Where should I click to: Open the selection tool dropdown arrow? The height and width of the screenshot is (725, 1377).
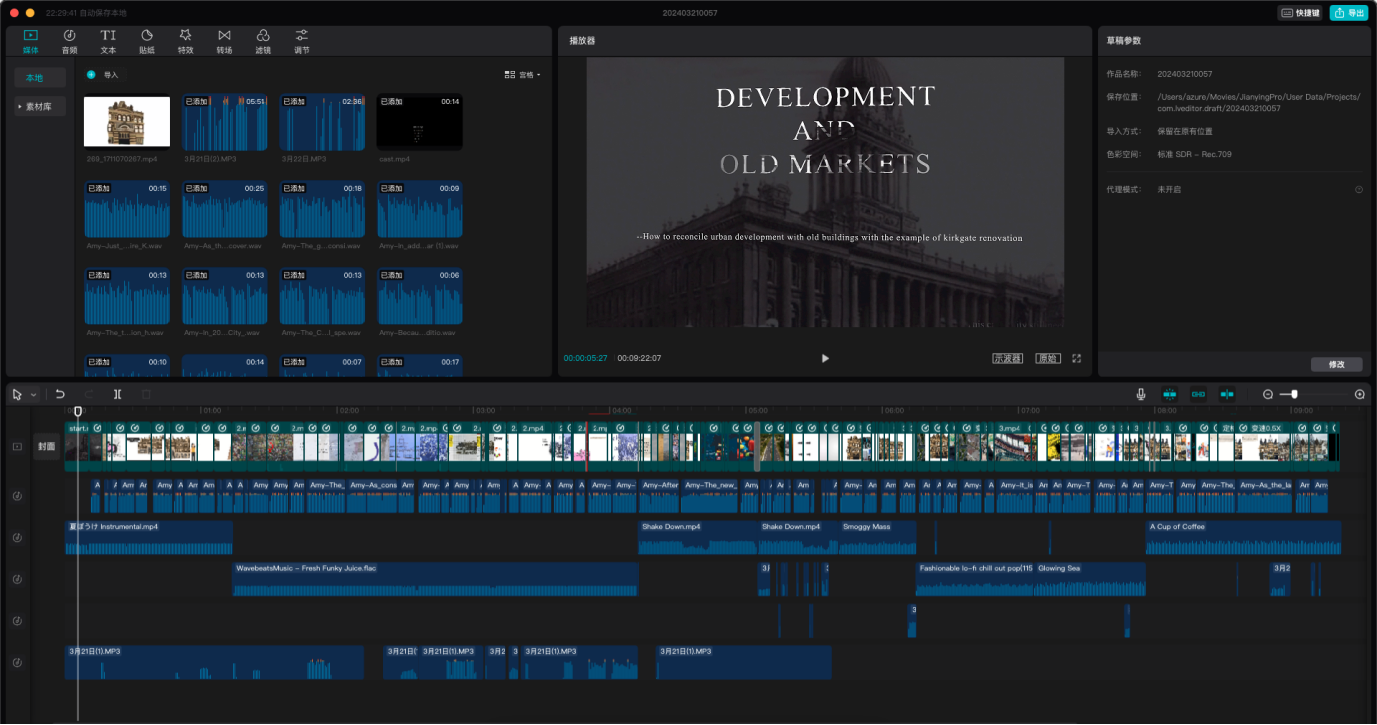click(33, 395)
